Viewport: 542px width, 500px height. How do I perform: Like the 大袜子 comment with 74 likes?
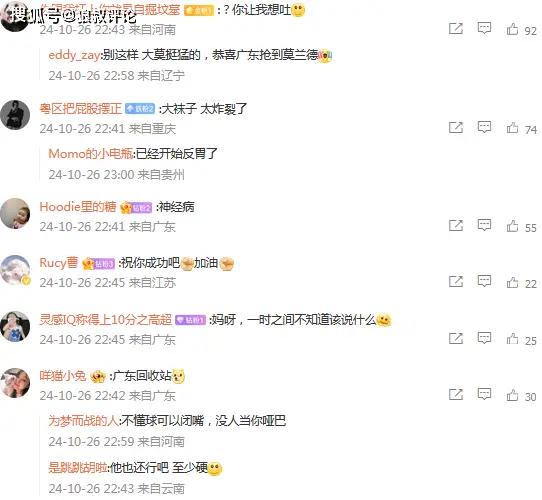(x=512, y=128)
